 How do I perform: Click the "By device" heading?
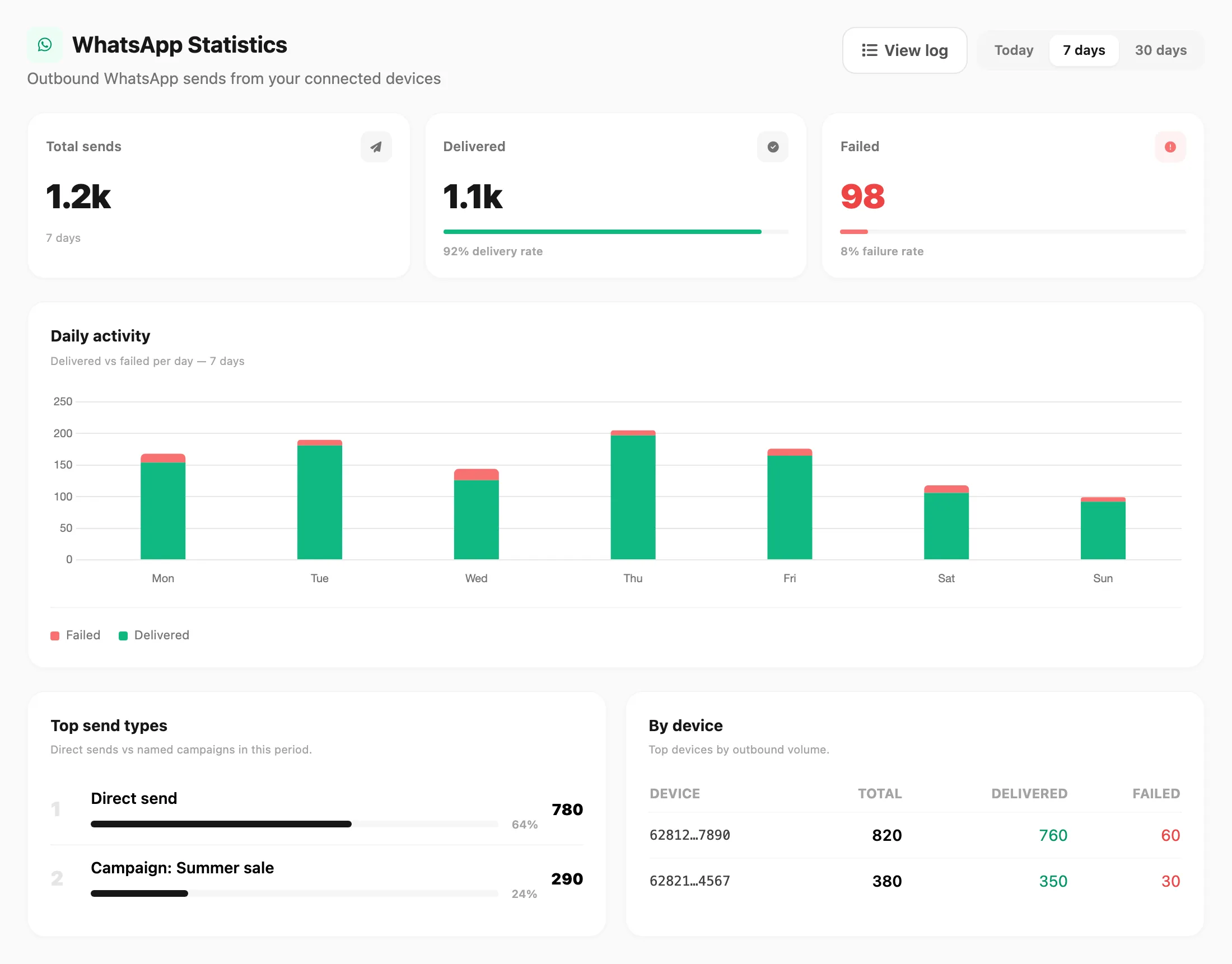pos(685,726)
